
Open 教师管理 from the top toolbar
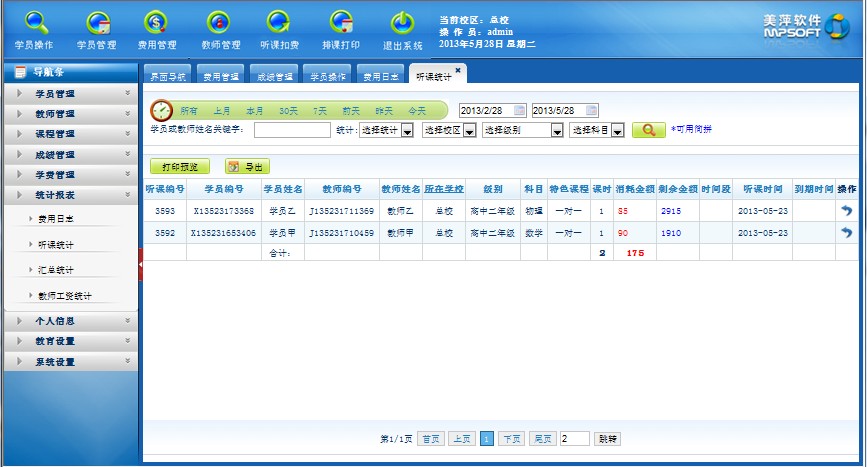coord(220,28)
